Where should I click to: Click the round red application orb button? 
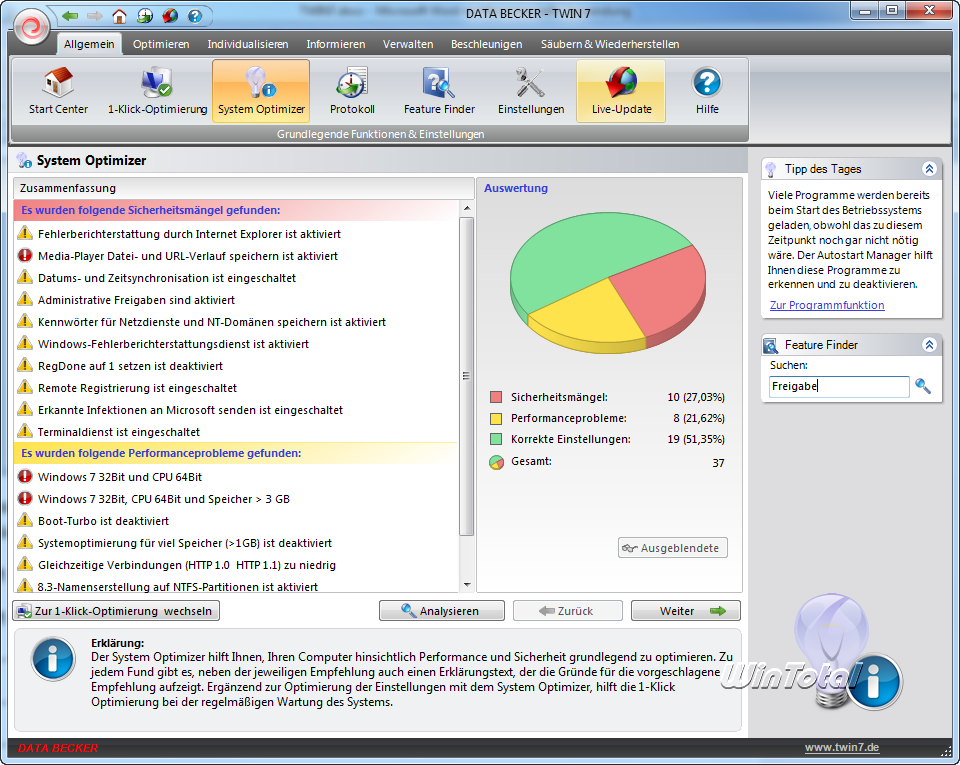[x=31, y=26]
